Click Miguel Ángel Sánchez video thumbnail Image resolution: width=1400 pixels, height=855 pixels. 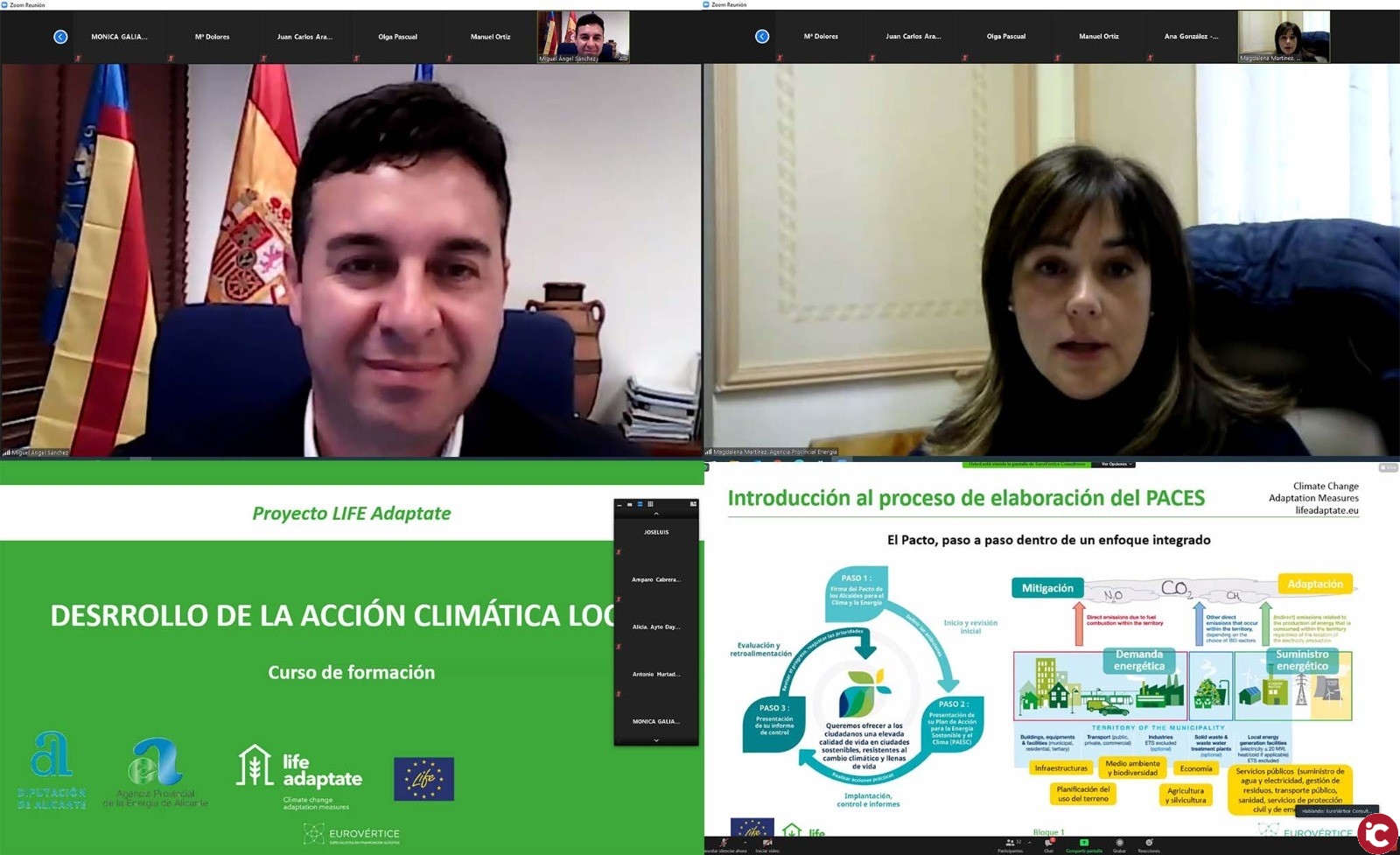pyautogui.click(x=583, y=37)
